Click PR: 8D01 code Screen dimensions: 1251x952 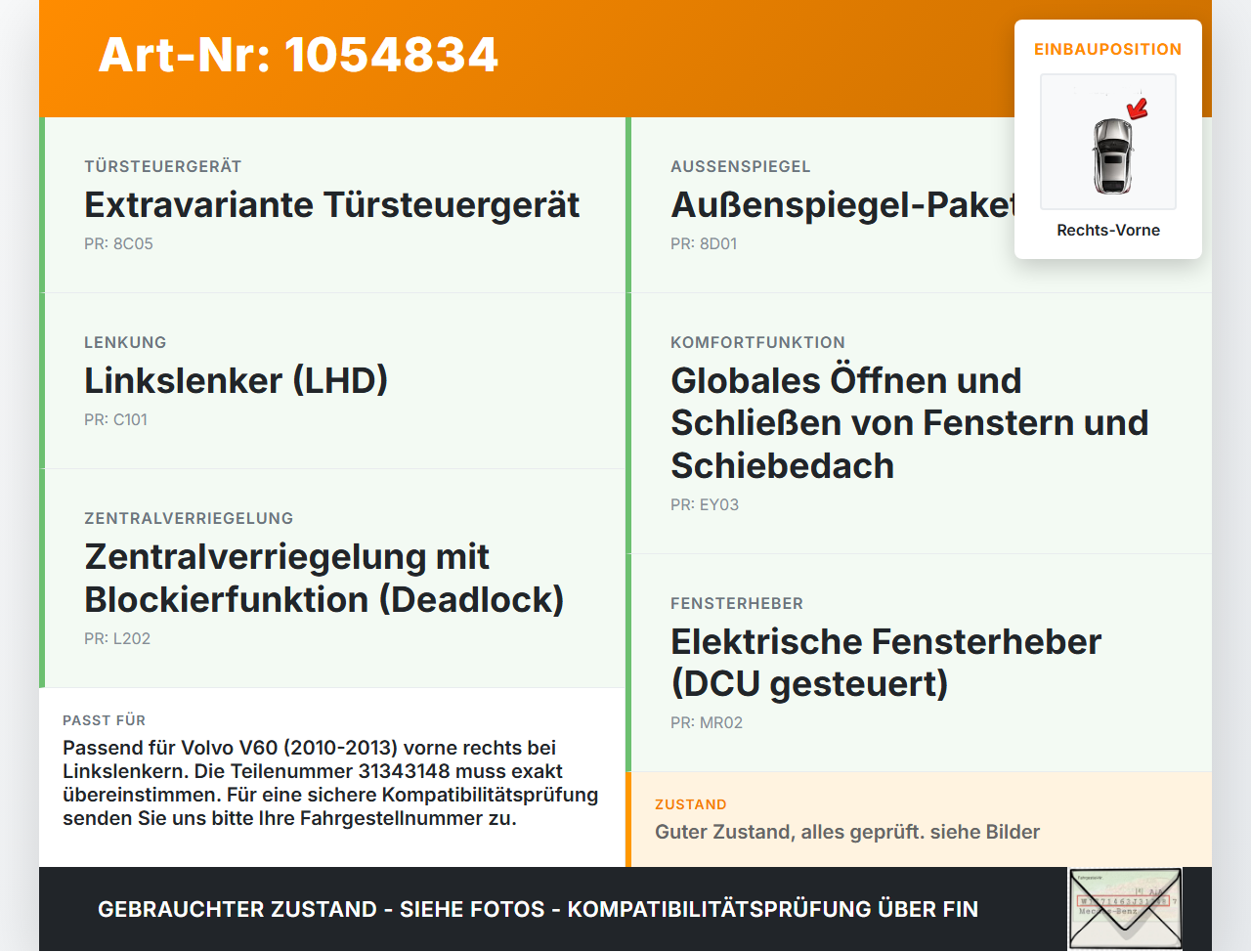[x=704, y=244]
